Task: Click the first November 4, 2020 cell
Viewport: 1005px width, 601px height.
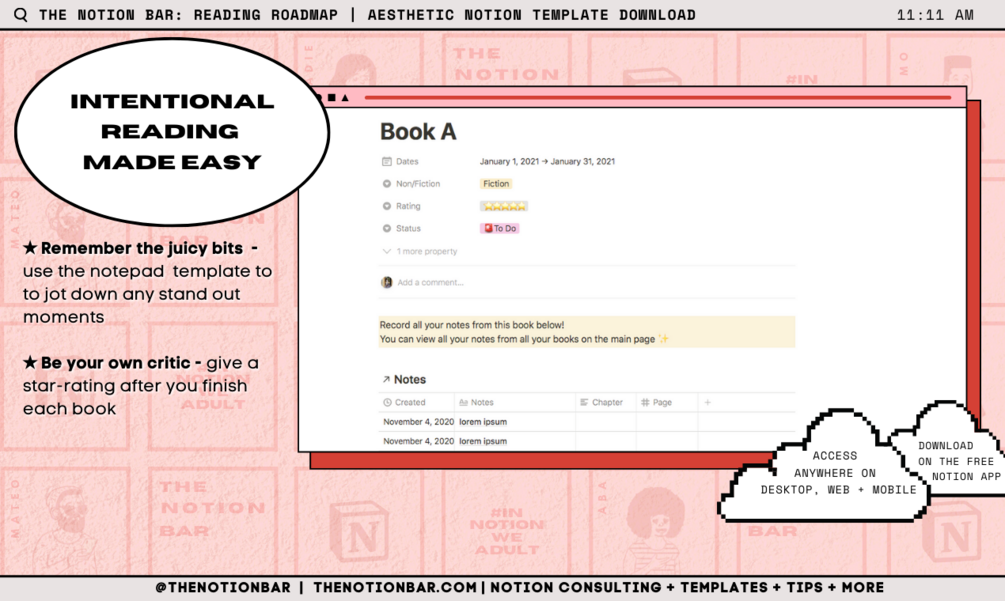Action: pos(418,422)
